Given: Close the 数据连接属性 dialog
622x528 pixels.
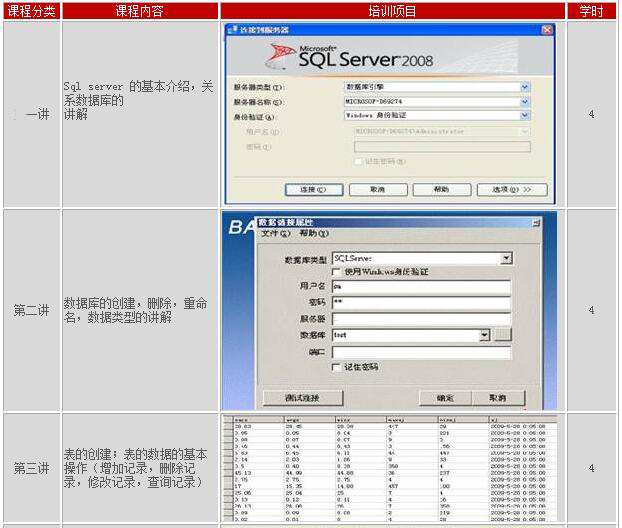Looking at the screenshot, I should (536, 223).
